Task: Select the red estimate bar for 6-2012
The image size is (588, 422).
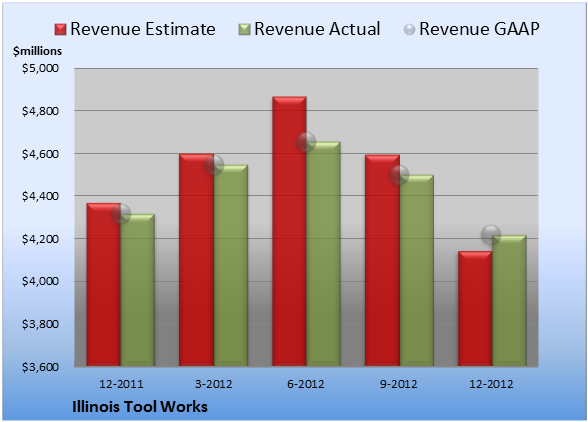Action: (x=289, y=231)
